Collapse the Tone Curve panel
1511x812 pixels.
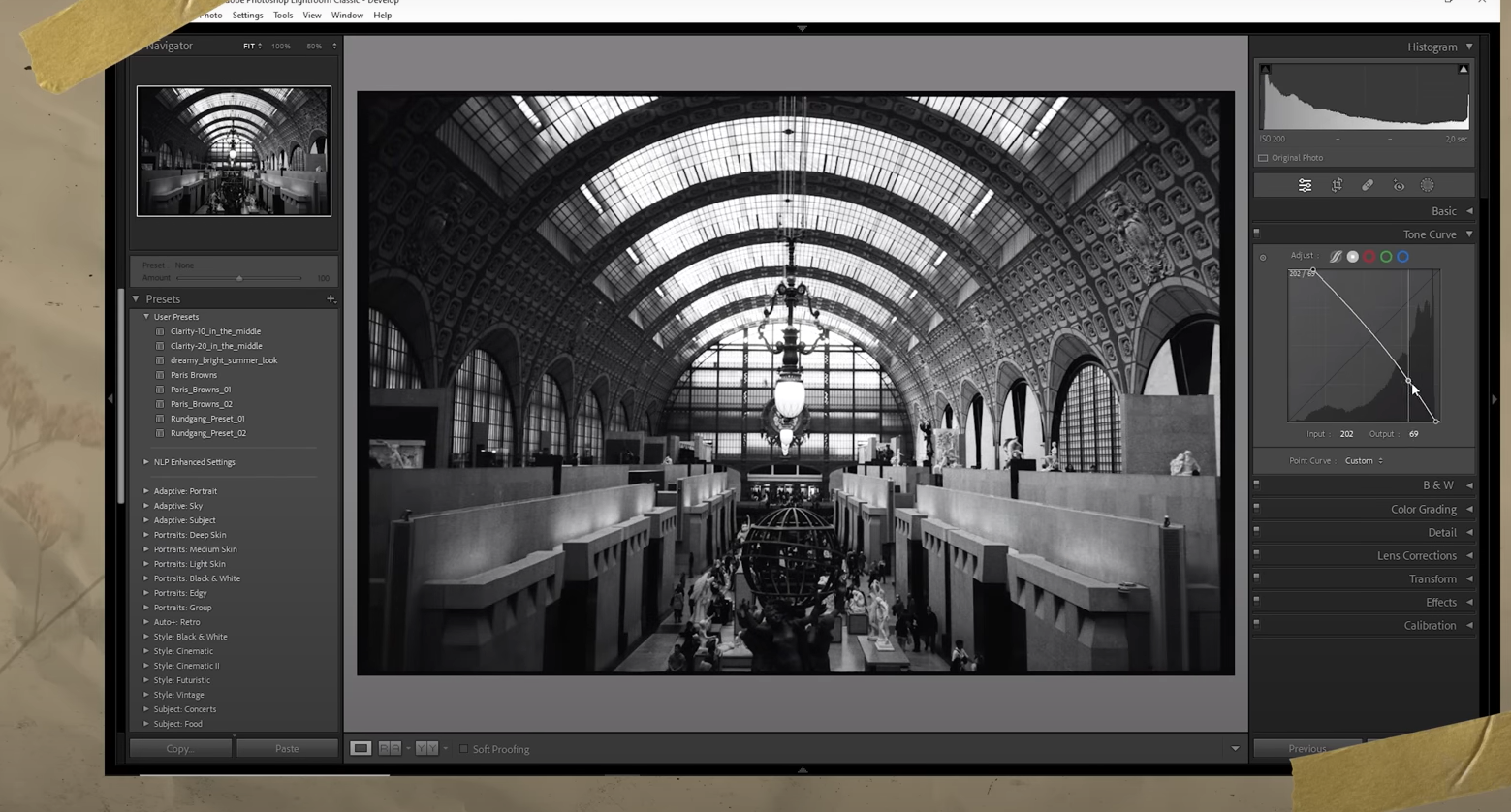click(1467, 234)
